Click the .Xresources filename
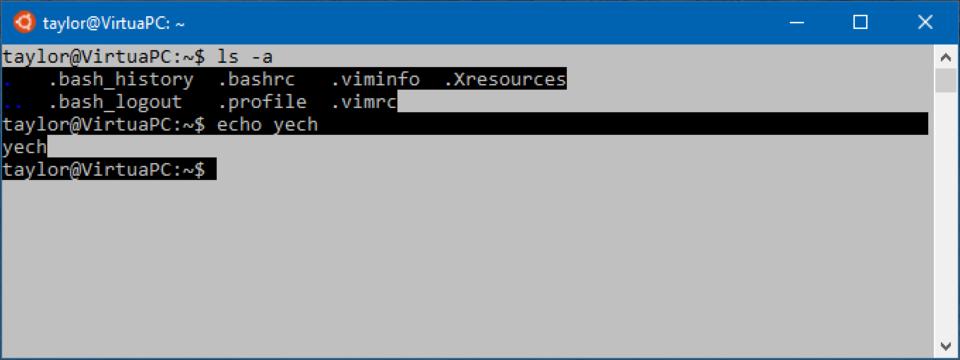 [505, 80]
